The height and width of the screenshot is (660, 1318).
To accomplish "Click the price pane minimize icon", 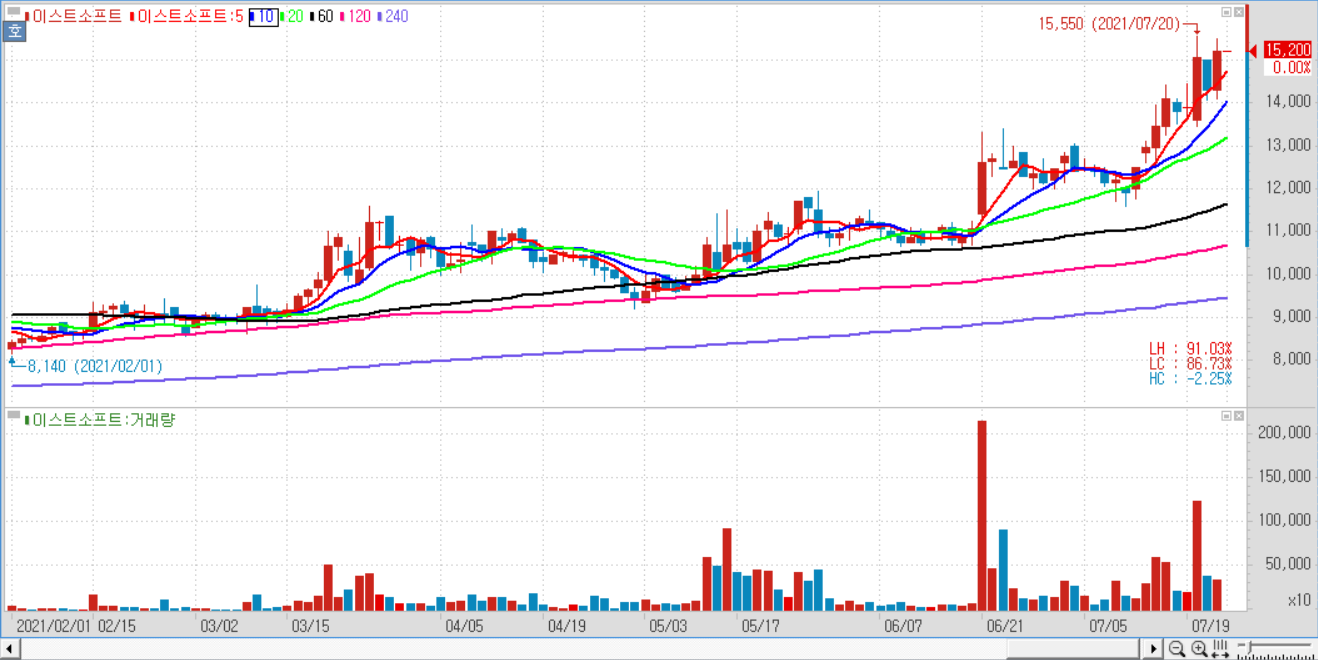I will [1226, 13].
